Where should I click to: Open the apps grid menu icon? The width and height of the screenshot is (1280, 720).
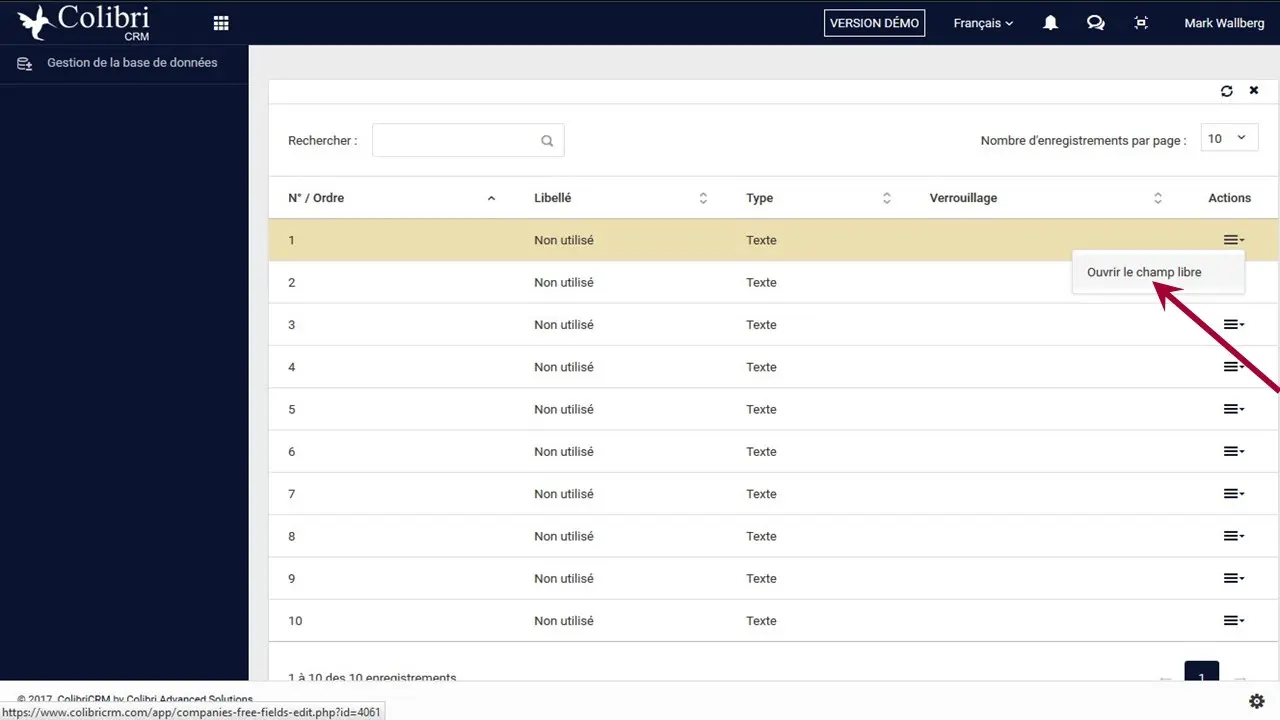coord(221,23)
